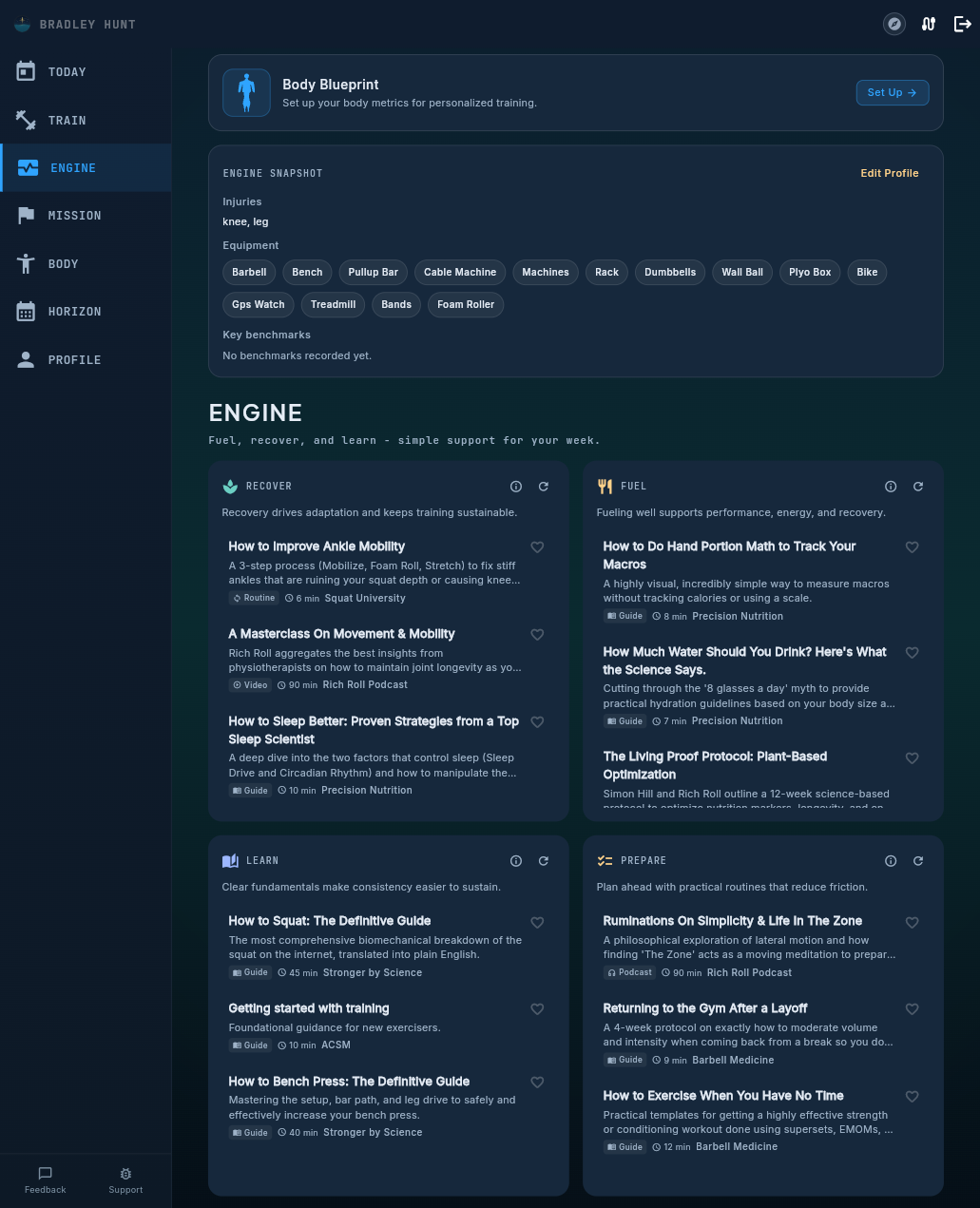This screenshot has height=1208, width=980.
Task: Go to the Mission sidebar item
Action: (74, 216)
